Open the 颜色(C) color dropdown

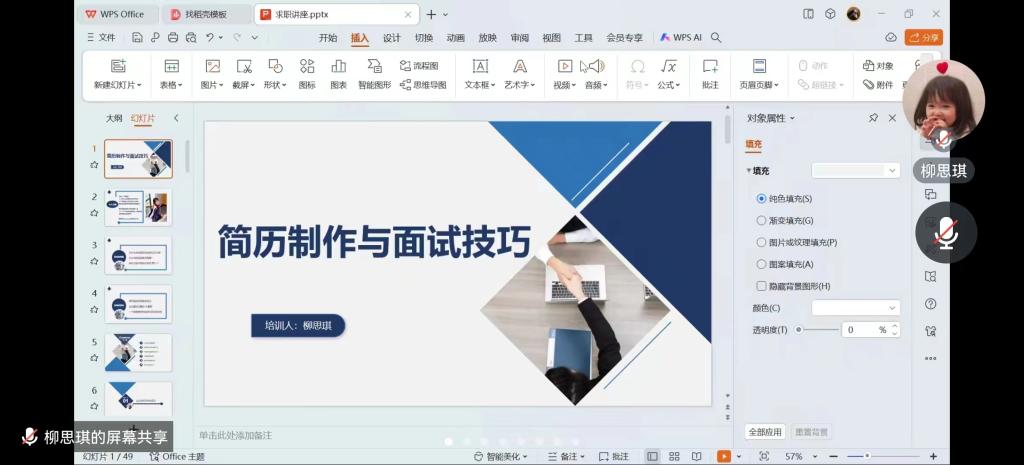pyautogui.click(x=855, y=308)
